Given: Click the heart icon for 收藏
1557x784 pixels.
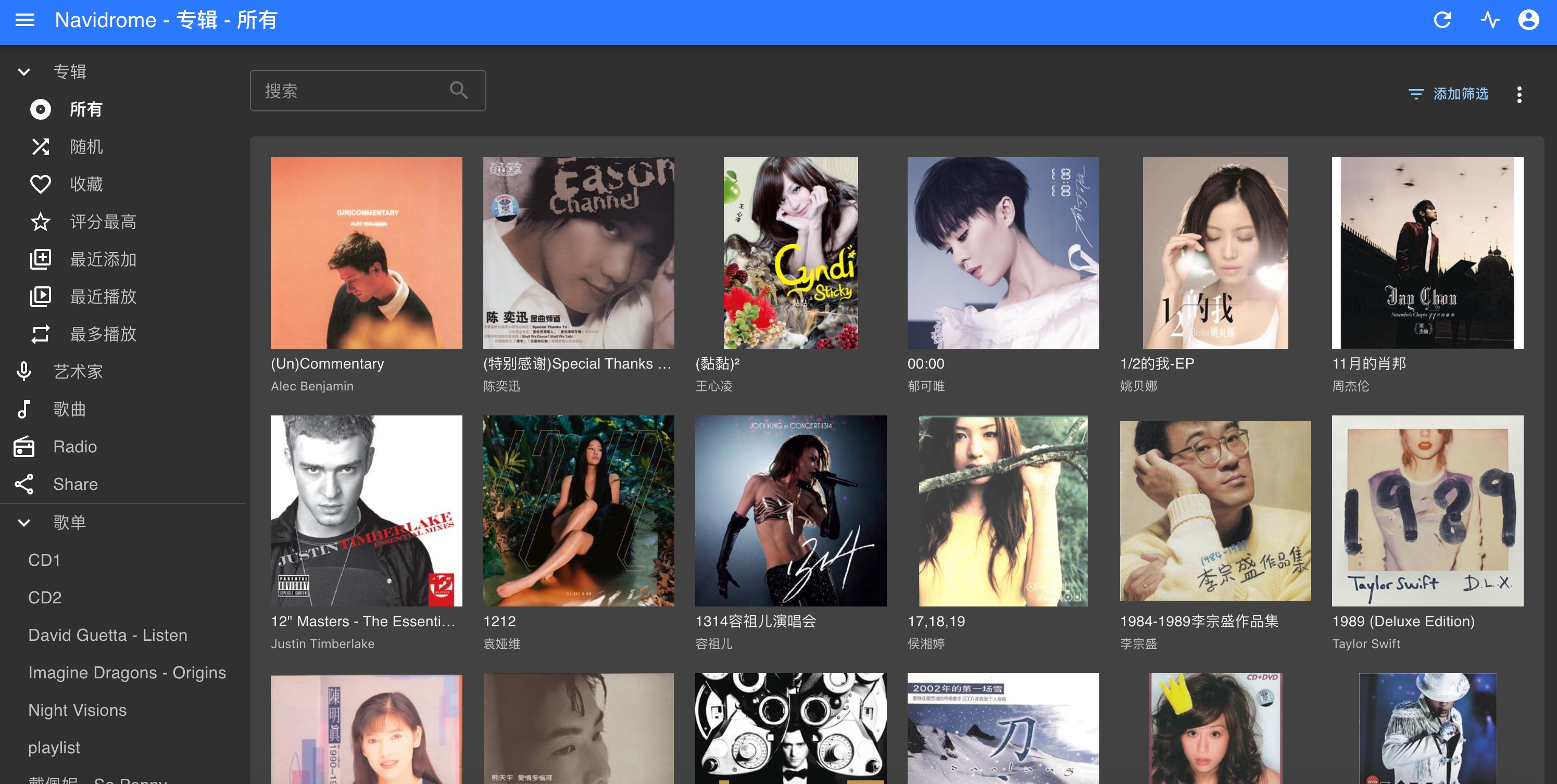Looking at the screenshot, I should pos(41,184).
